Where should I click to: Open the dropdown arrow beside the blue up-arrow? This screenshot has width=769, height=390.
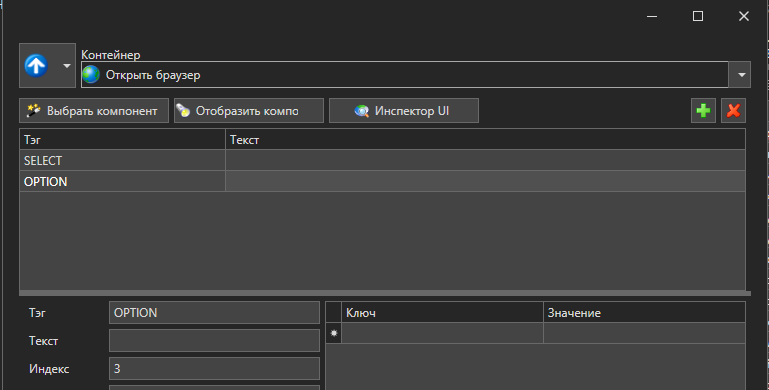(x=67, y=66)
